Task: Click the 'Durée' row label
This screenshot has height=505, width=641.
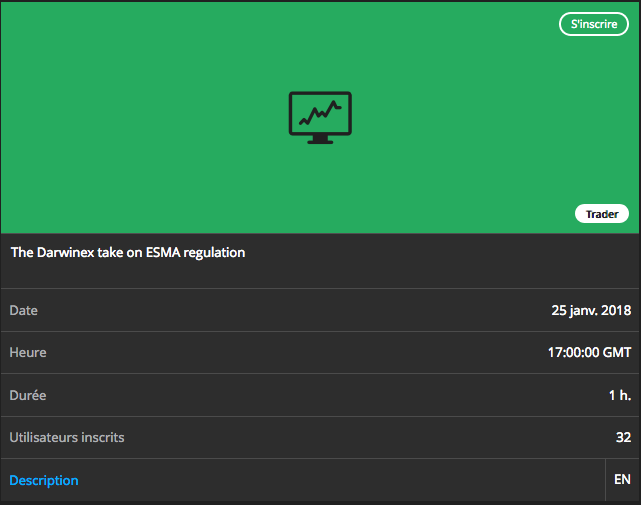Action: click(28, 395)
